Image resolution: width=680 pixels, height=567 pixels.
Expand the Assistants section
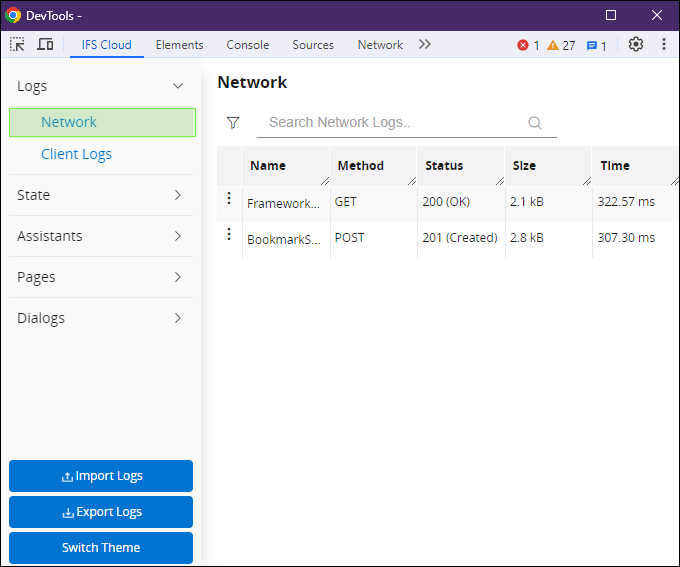pos(178,236)
